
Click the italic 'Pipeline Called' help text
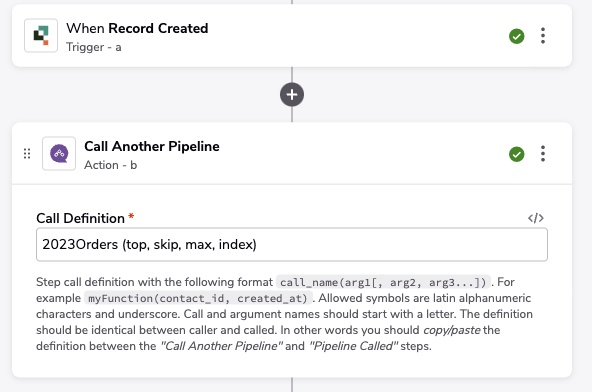click(x=353, y=346)
